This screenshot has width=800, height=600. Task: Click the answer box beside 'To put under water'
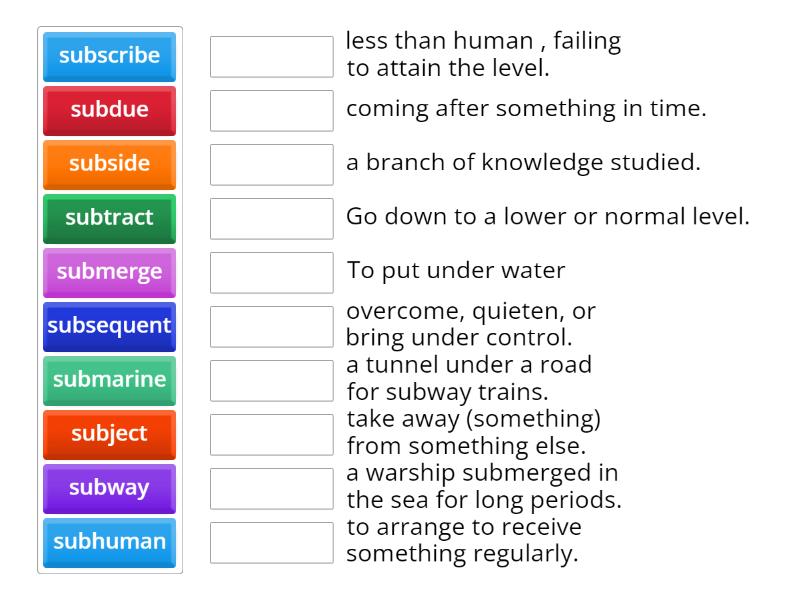271,272
